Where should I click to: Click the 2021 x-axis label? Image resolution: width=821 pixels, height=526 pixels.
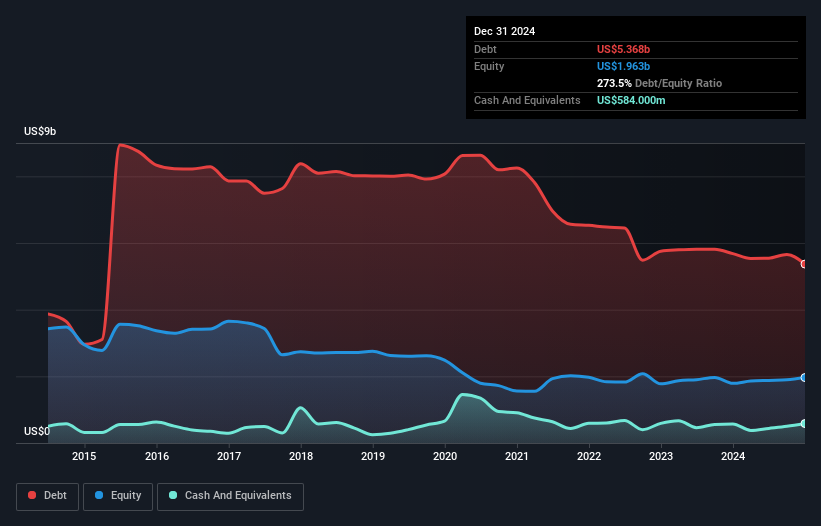click(517, 456)
